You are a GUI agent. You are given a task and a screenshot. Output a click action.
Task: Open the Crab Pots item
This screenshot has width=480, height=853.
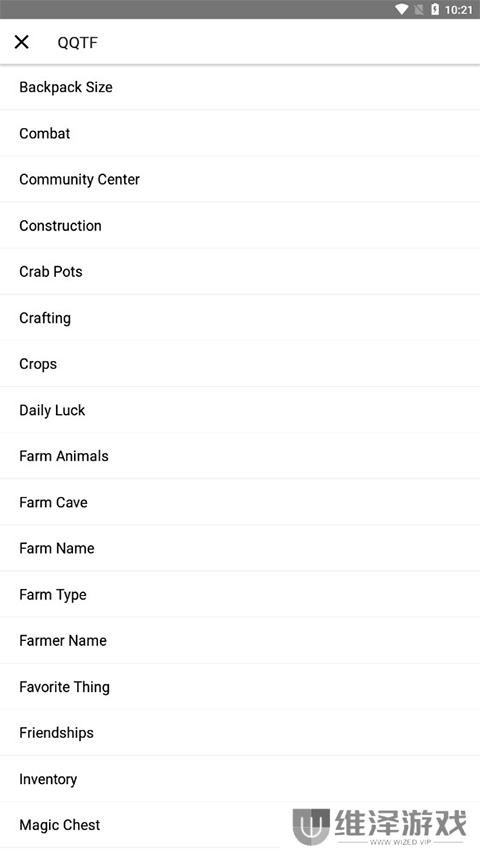coord(240,271)
